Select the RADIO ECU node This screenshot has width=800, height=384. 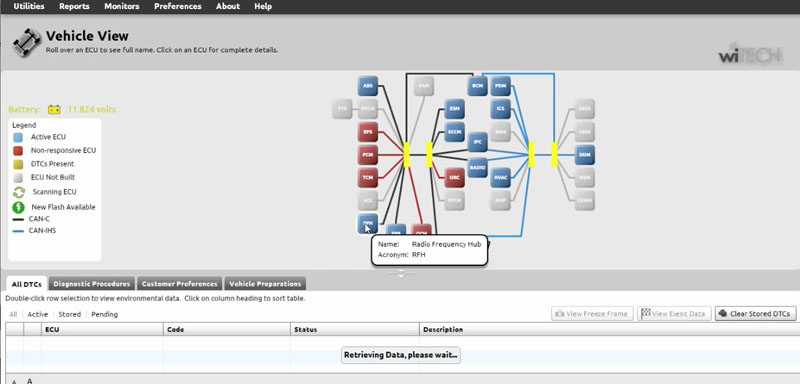tap(477, 167)
